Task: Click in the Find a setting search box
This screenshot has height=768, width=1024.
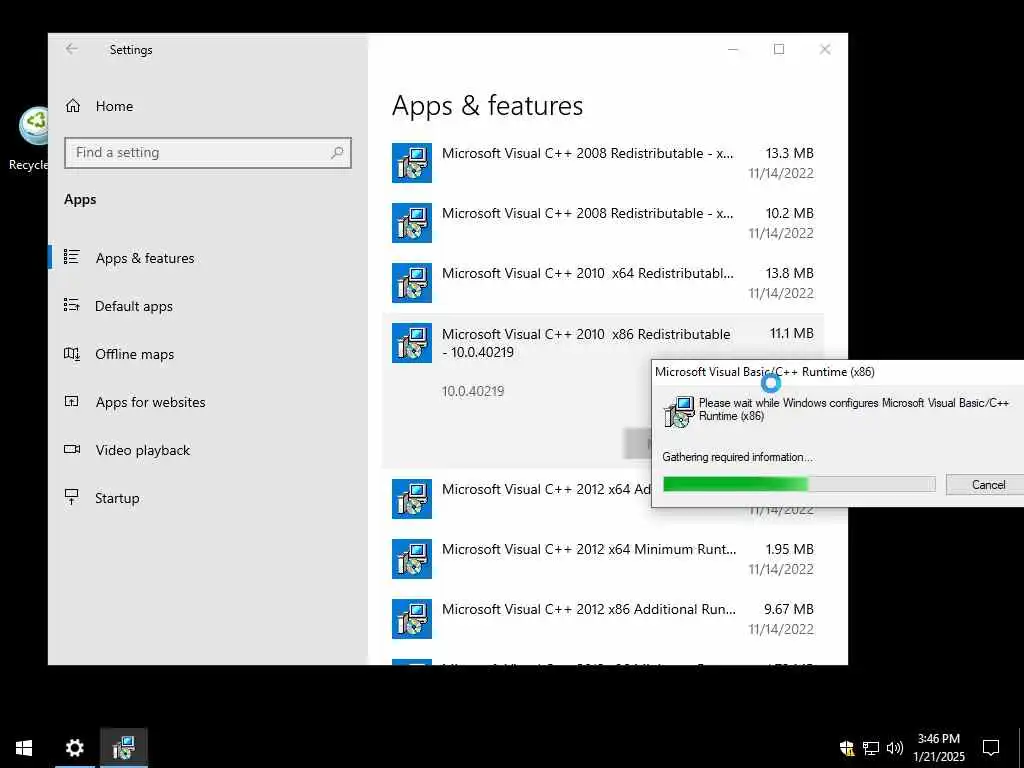Action: [208, 153]
